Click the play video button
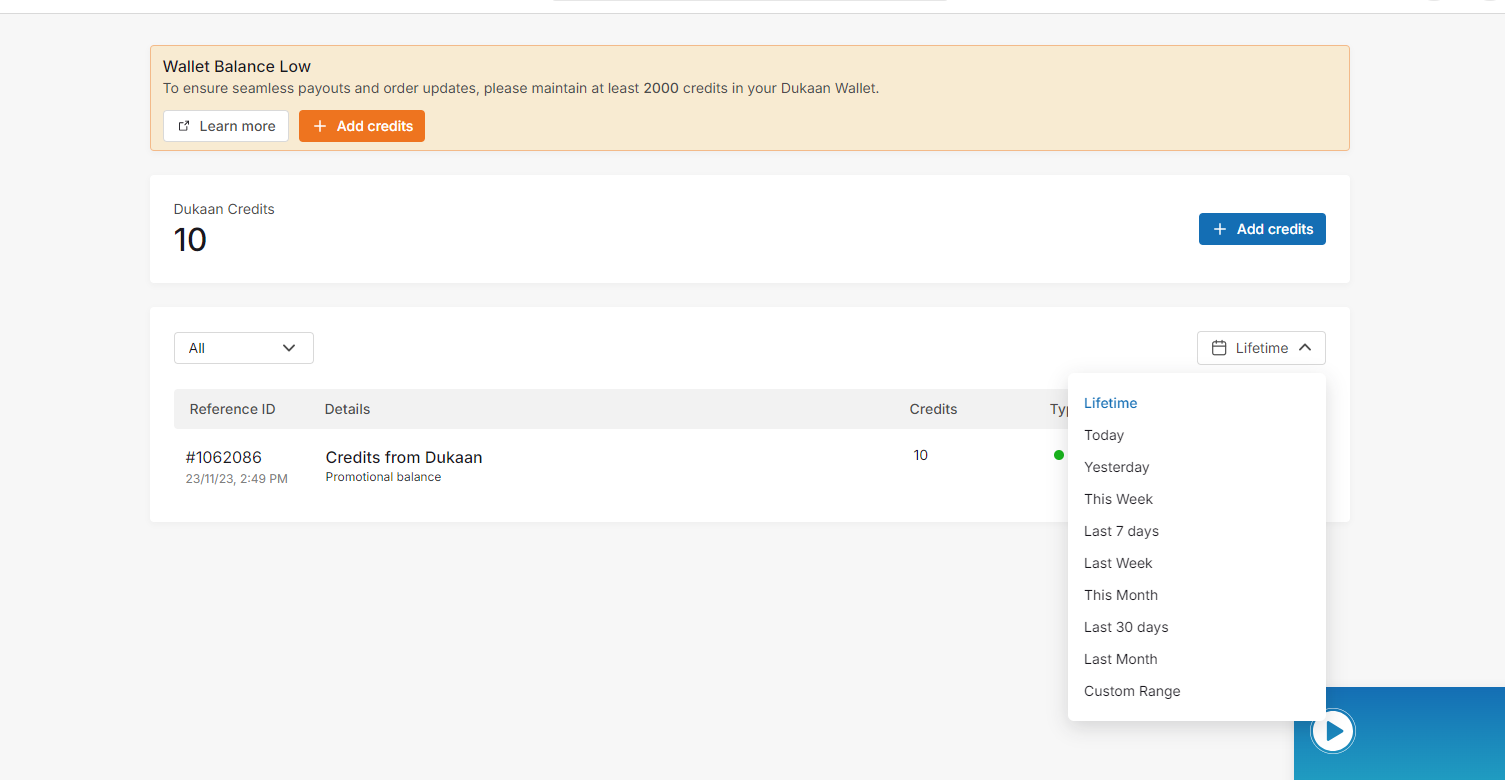This screenshot has width=1505, height=780. coord(1333,732)
